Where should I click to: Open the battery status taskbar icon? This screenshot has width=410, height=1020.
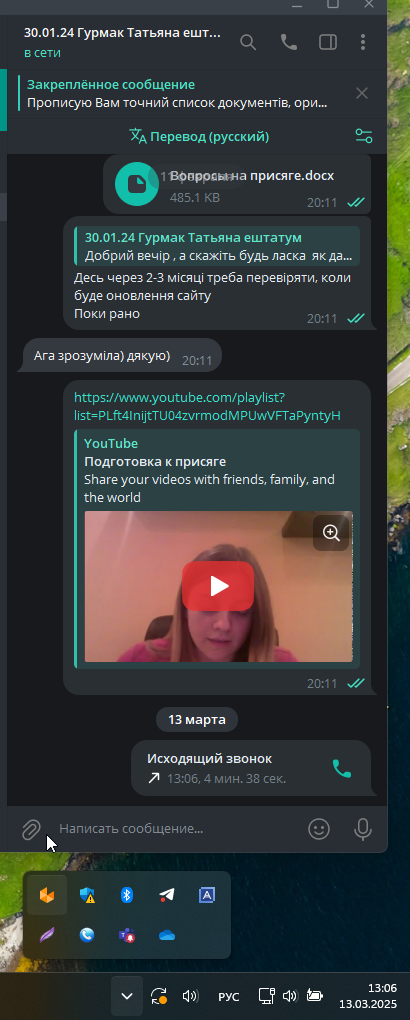point(315,996)
